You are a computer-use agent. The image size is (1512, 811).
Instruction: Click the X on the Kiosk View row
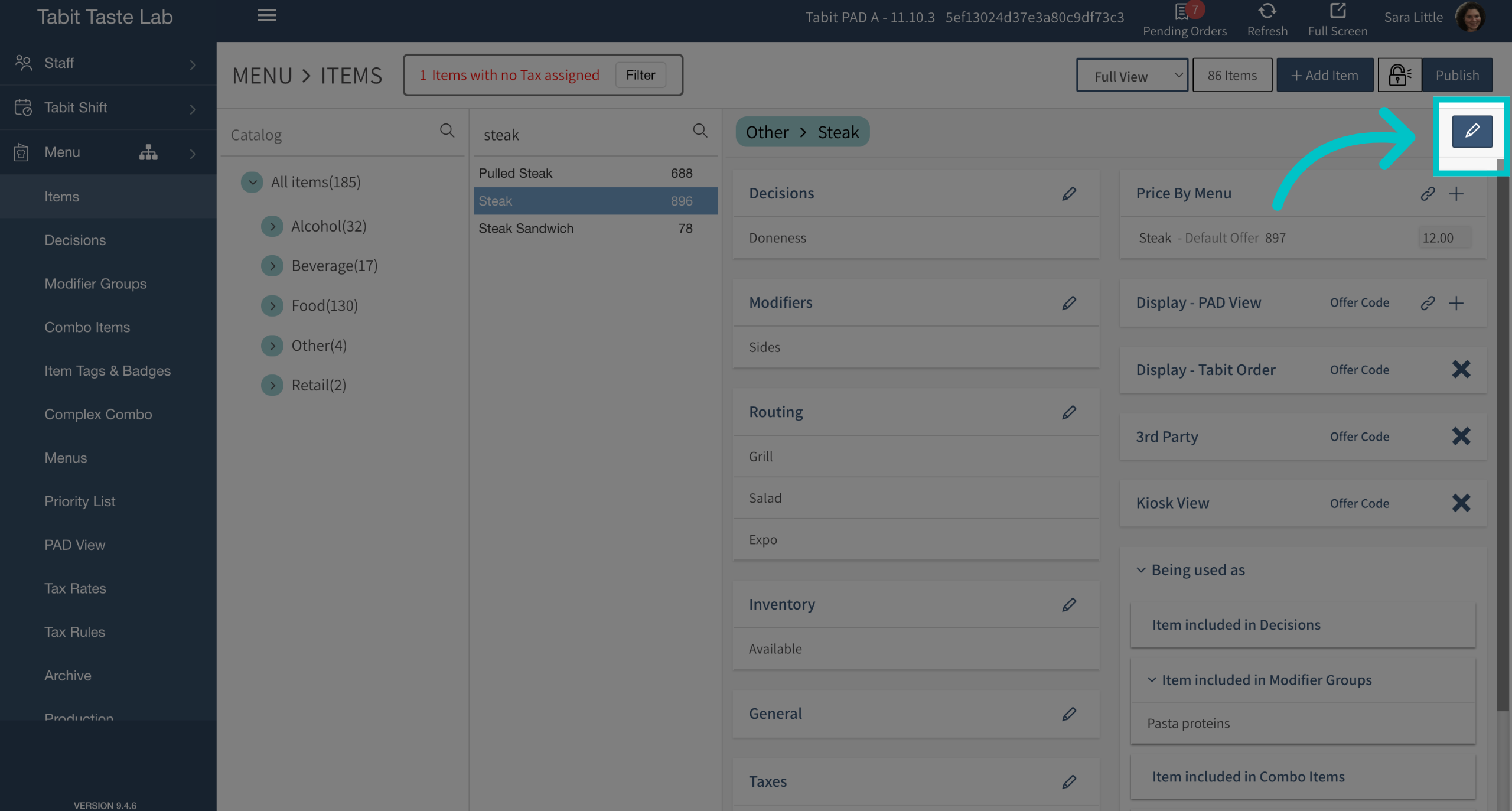(x=1461, y=503)
